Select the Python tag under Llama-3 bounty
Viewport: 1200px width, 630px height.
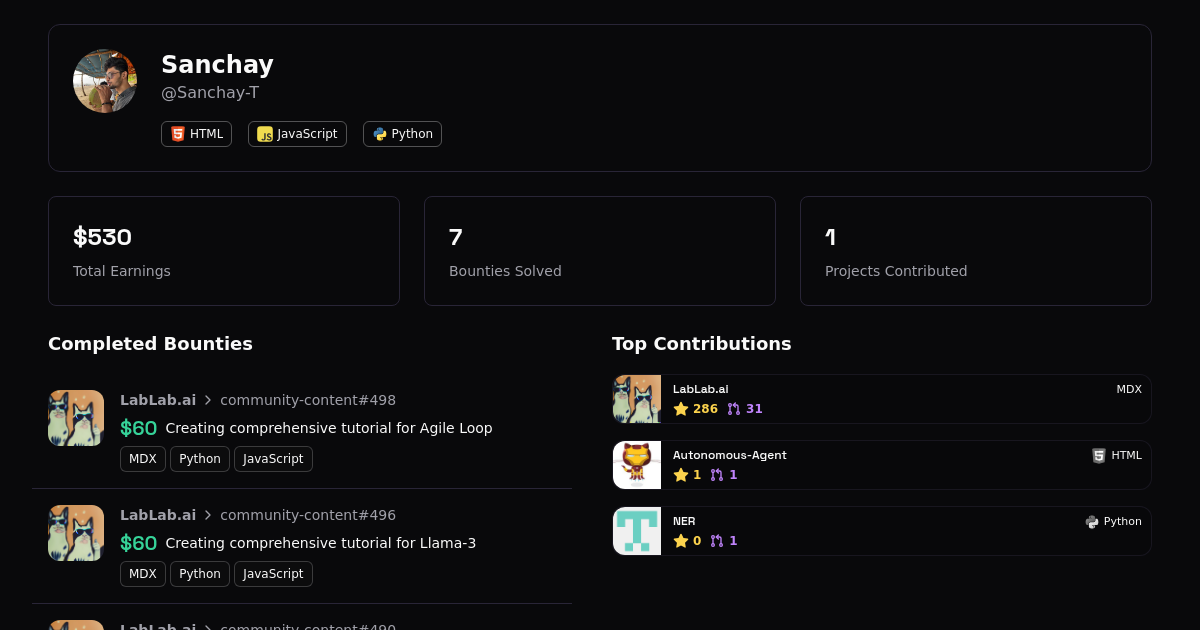(x=200, y=574)
